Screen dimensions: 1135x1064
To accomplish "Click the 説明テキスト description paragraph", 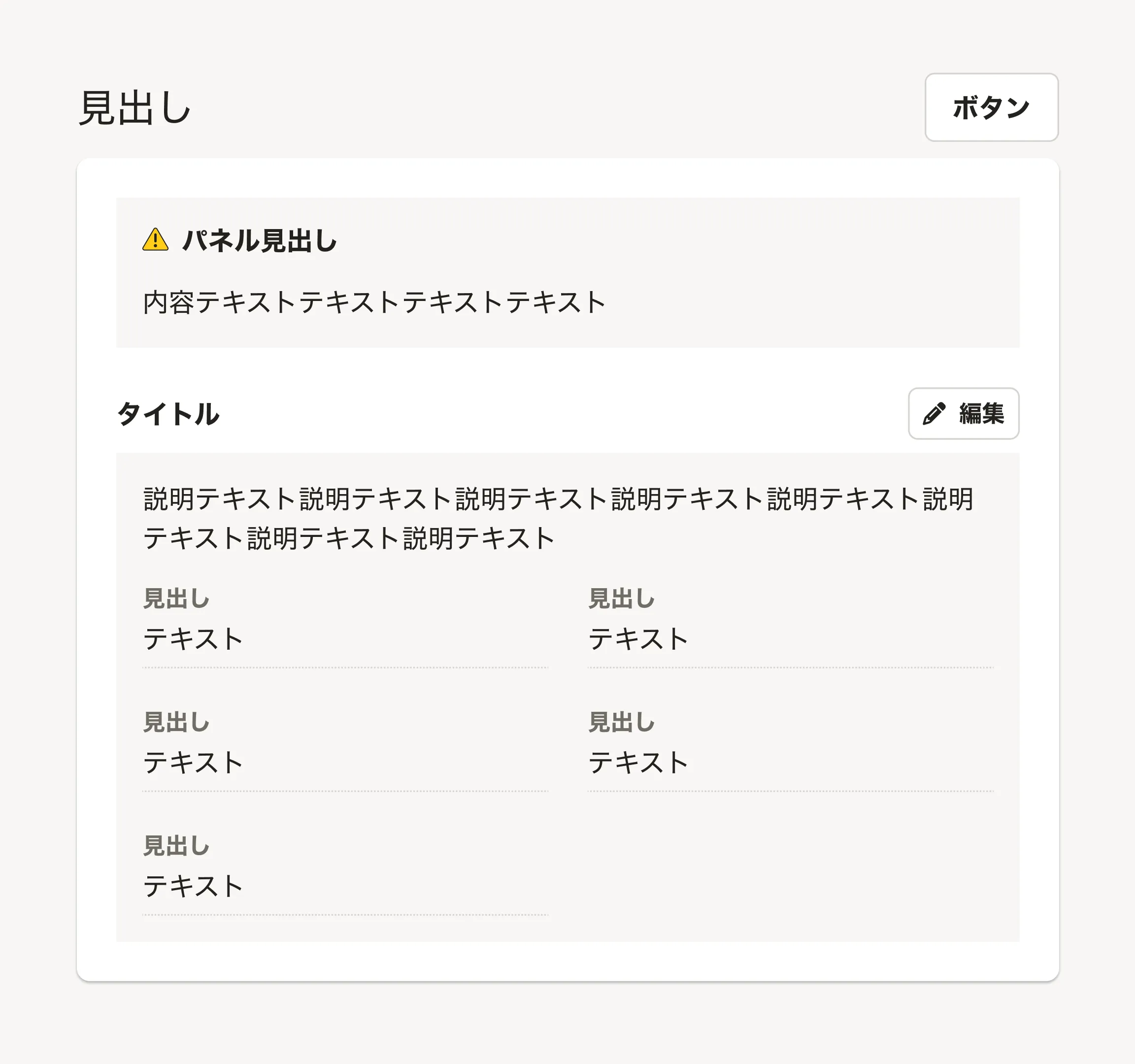I will [558, 518].
